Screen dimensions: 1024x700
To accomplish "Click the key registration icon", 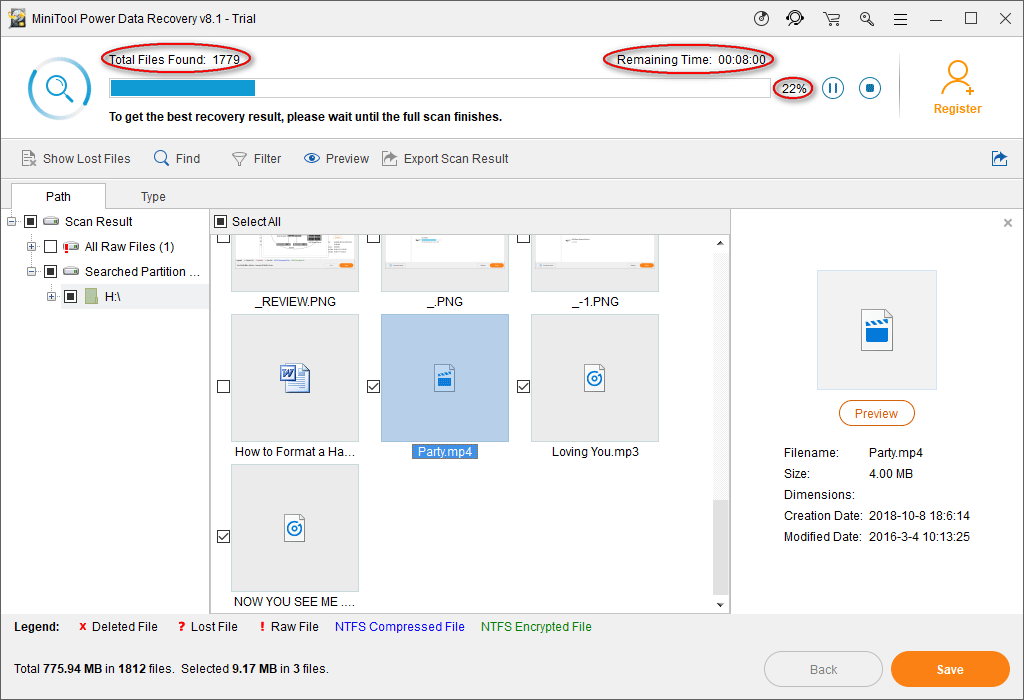I will (x=867, y=19).
